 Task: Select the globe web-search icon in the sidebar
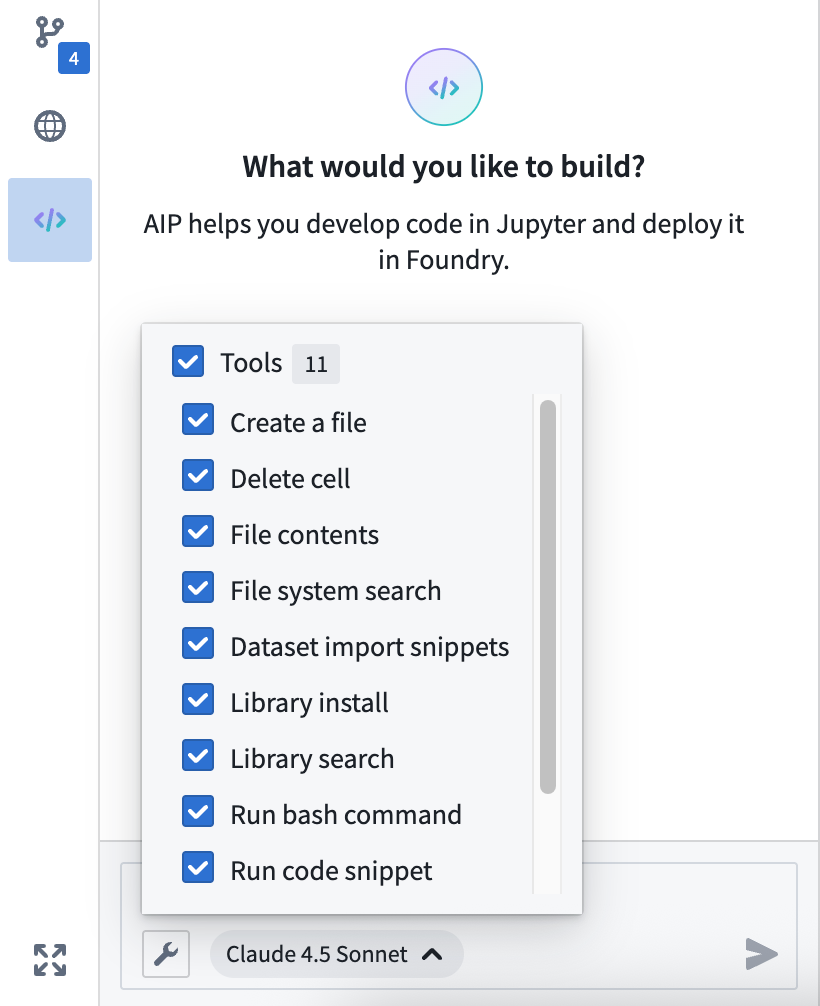(x=48, y=126)
